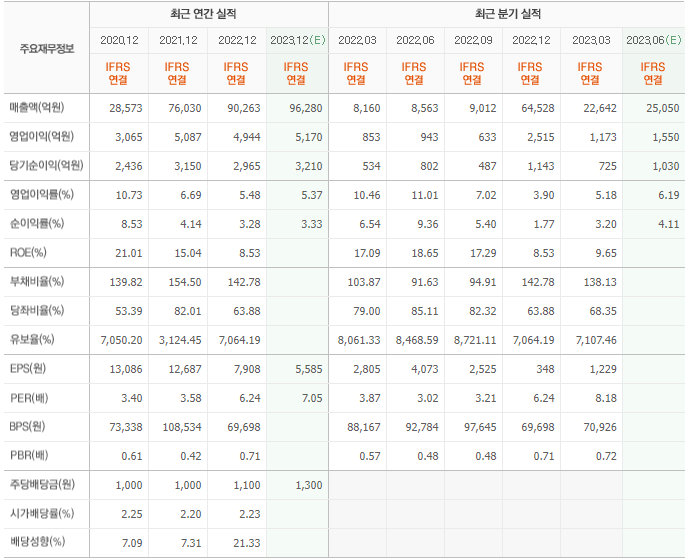This screenshot has width=688, height=560.
Task: Click PER value 8.18 for 2023.03
Action: (606, 398)
